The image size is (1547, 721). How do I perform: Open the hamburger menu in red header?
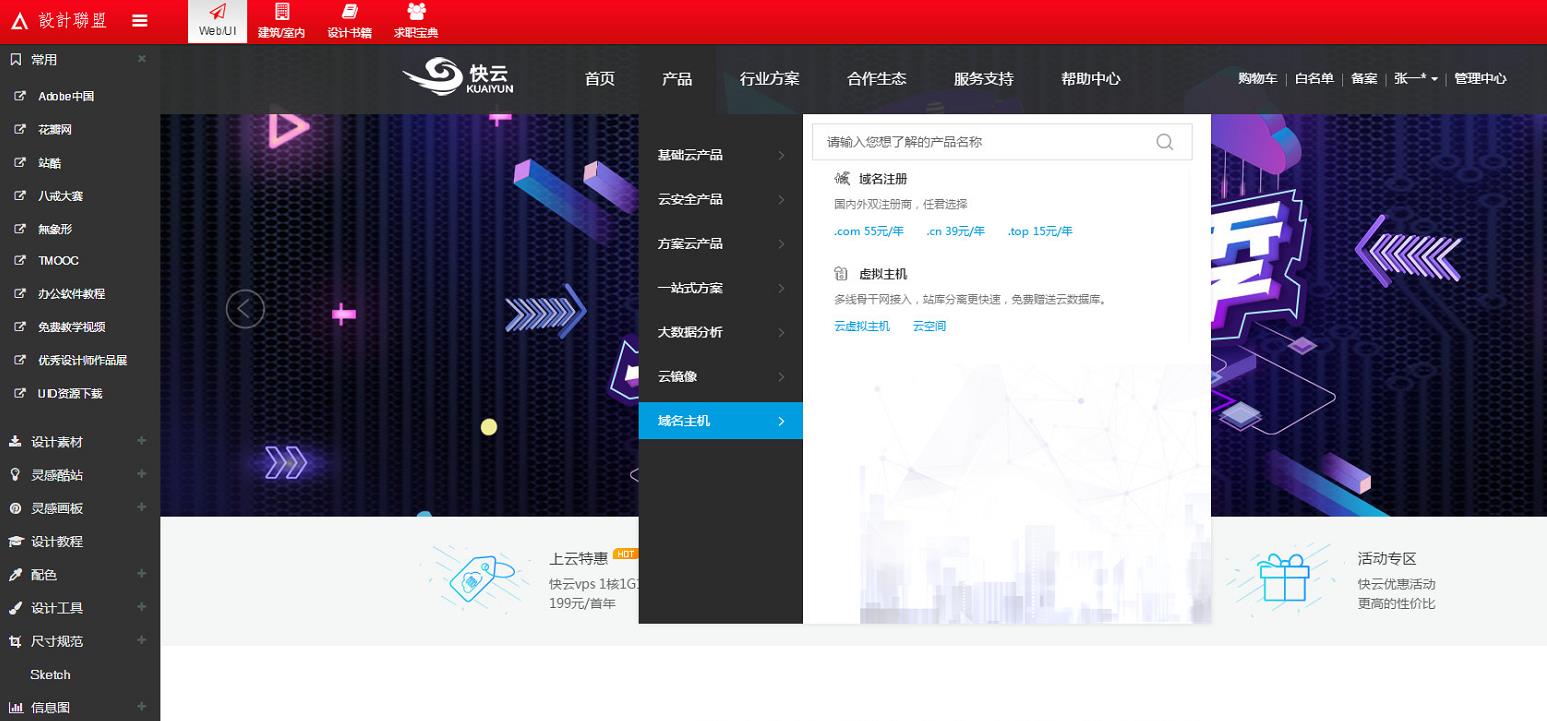pyautogui.click(x=139, y=20)
